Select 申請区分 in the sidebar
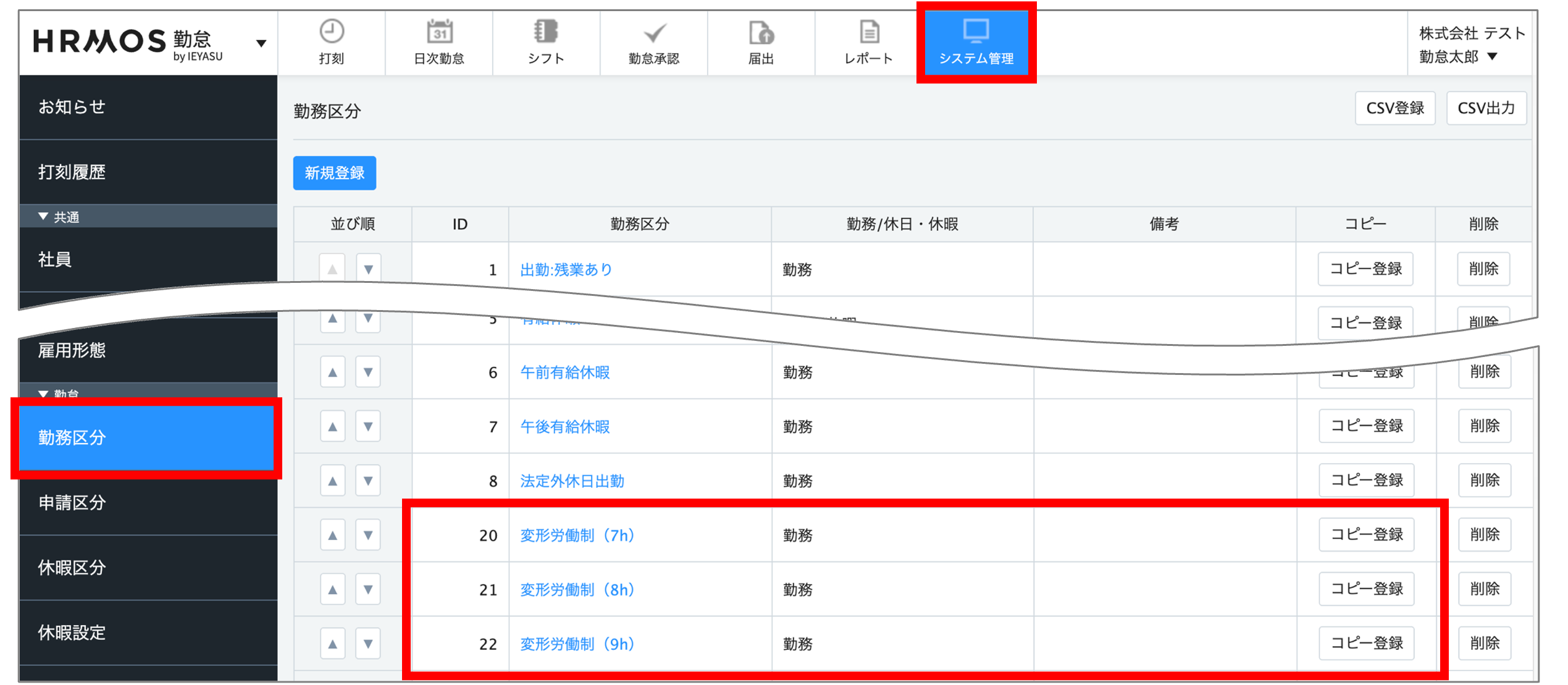 point(72,503)
